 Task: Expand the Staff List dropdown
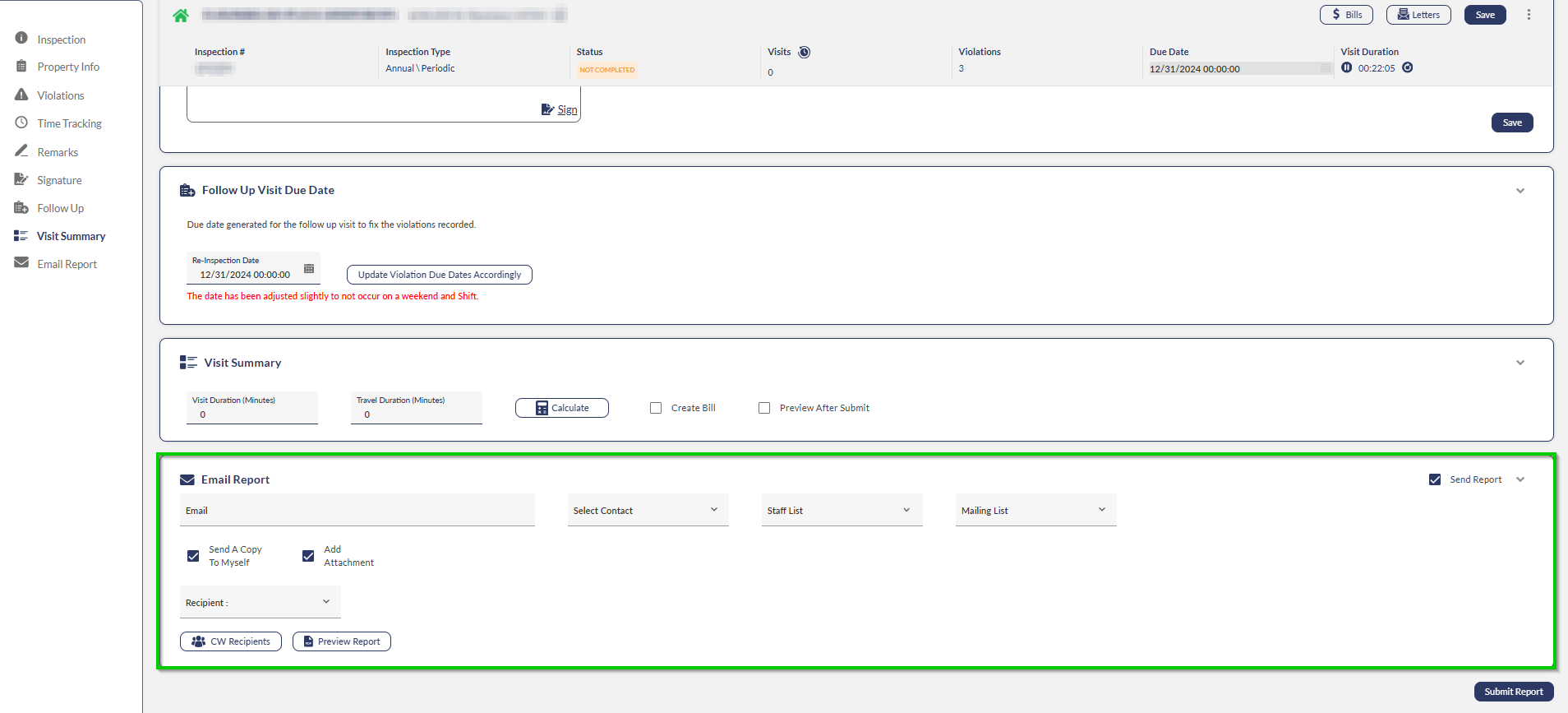click(x=842, y=511)
